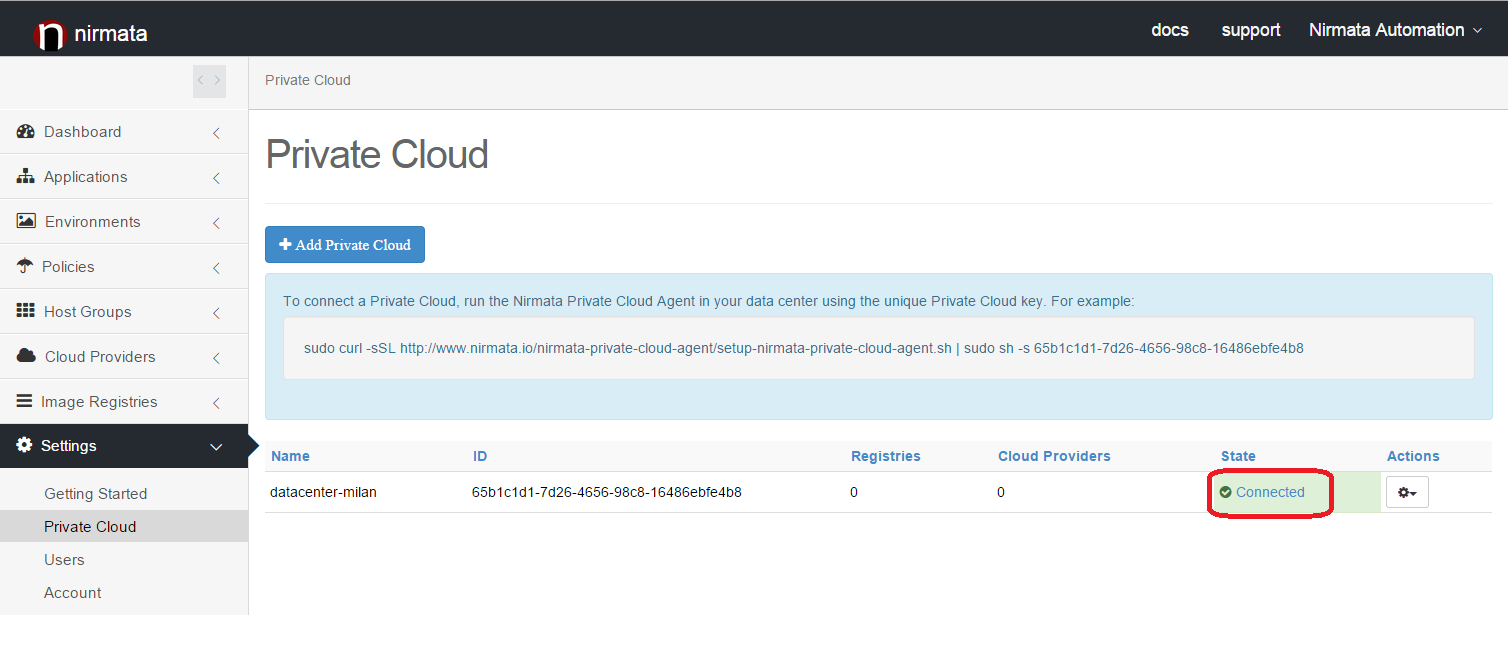Select Account under Settings

(x=73, y=593)
